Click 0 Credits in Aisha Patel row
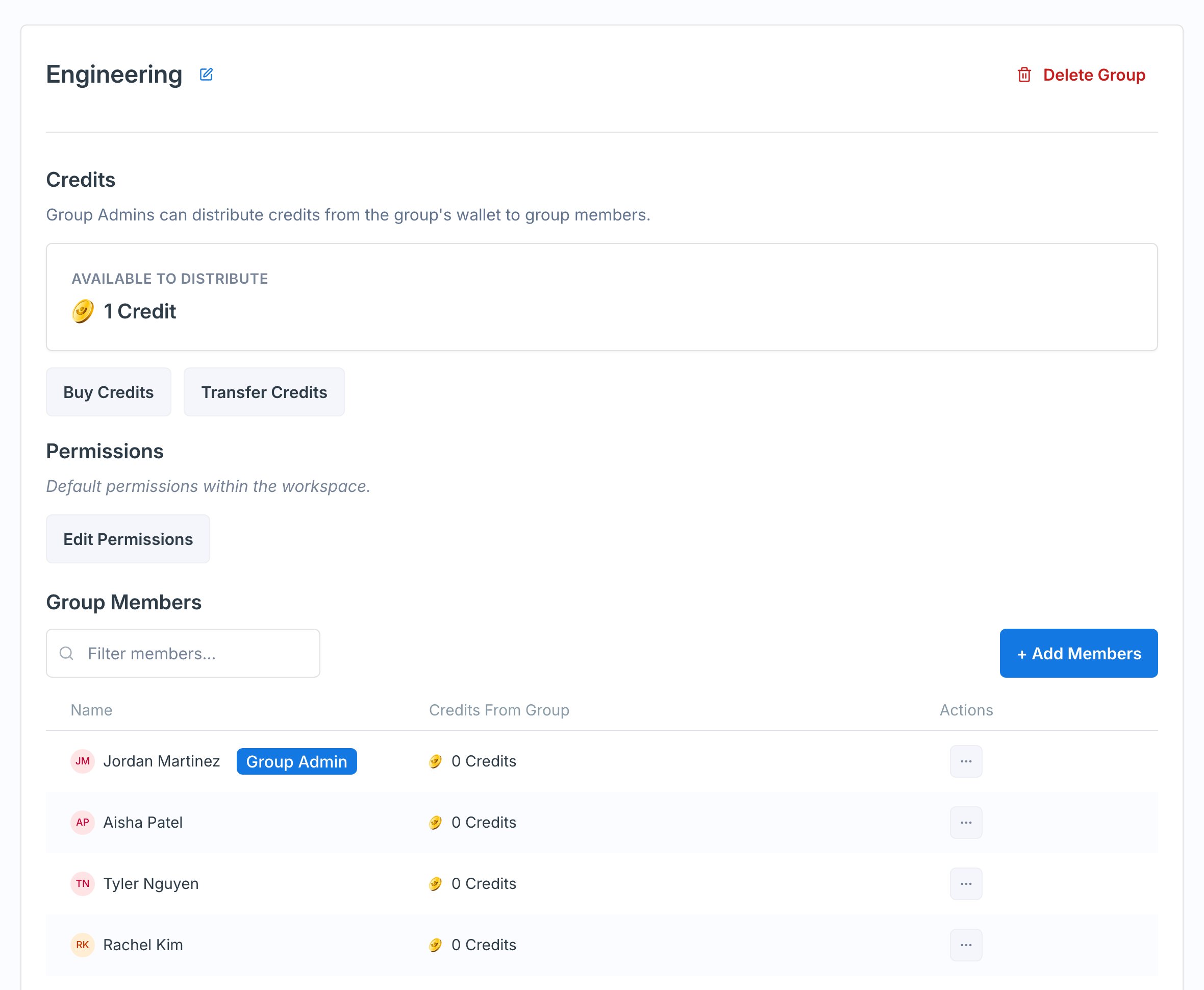The width and height of the screenshot is (1204, 990). coord(484,822)
